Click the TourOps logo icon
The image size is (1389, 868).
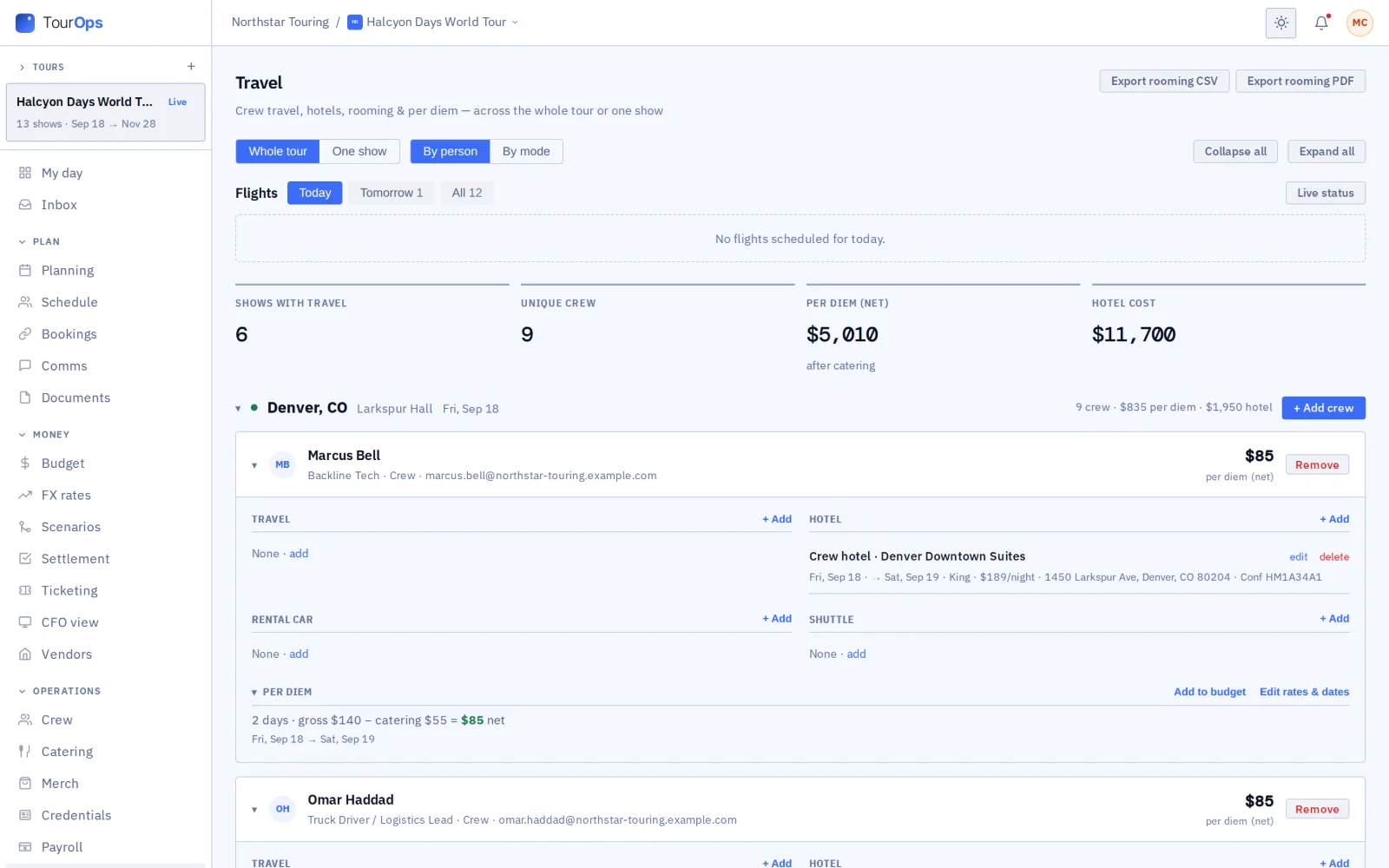pyautogui.click(x=25, y=23)
